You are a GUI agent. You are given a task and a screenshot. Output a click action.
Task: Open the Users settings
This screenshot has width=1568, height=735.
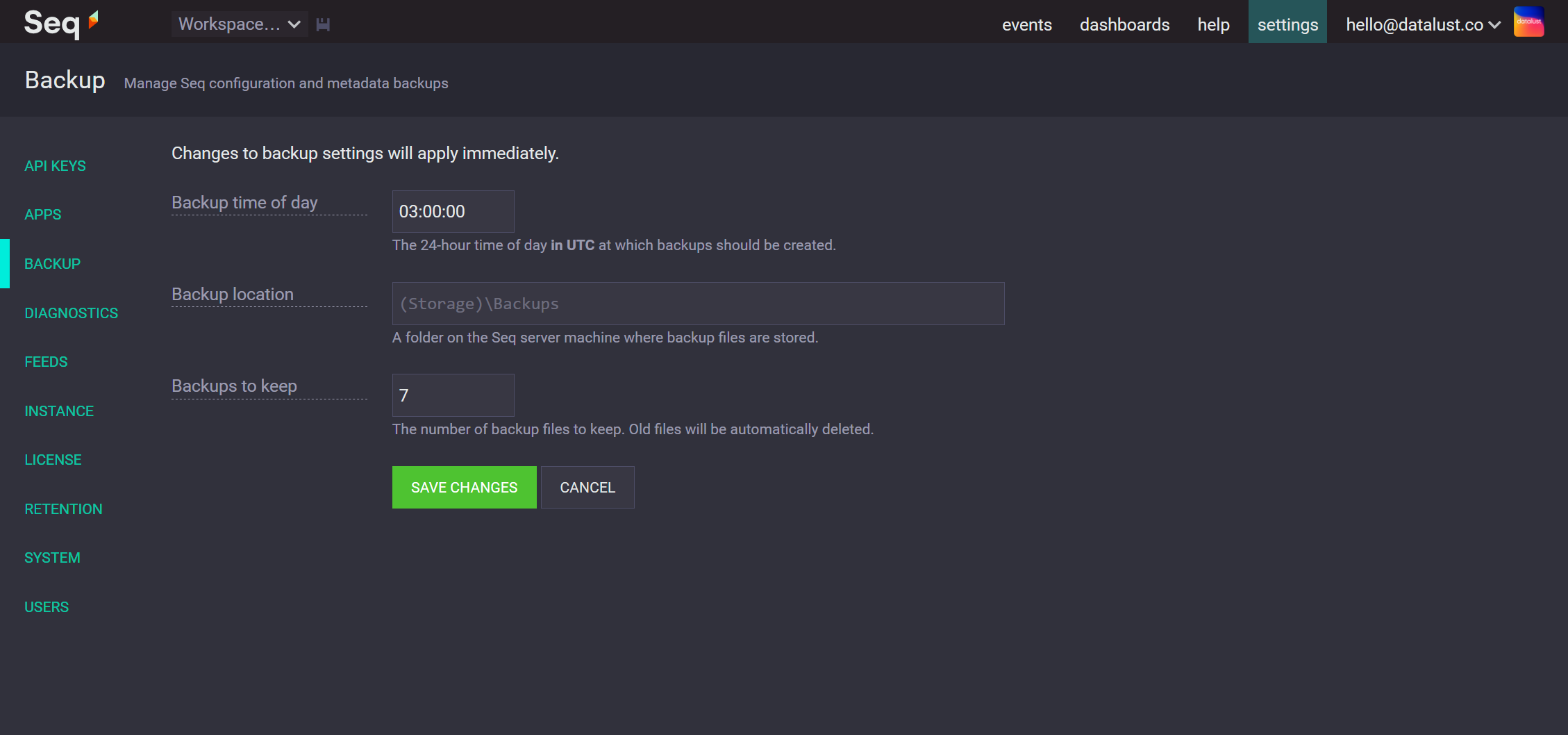pyautogui.click(x=47, y=607)
